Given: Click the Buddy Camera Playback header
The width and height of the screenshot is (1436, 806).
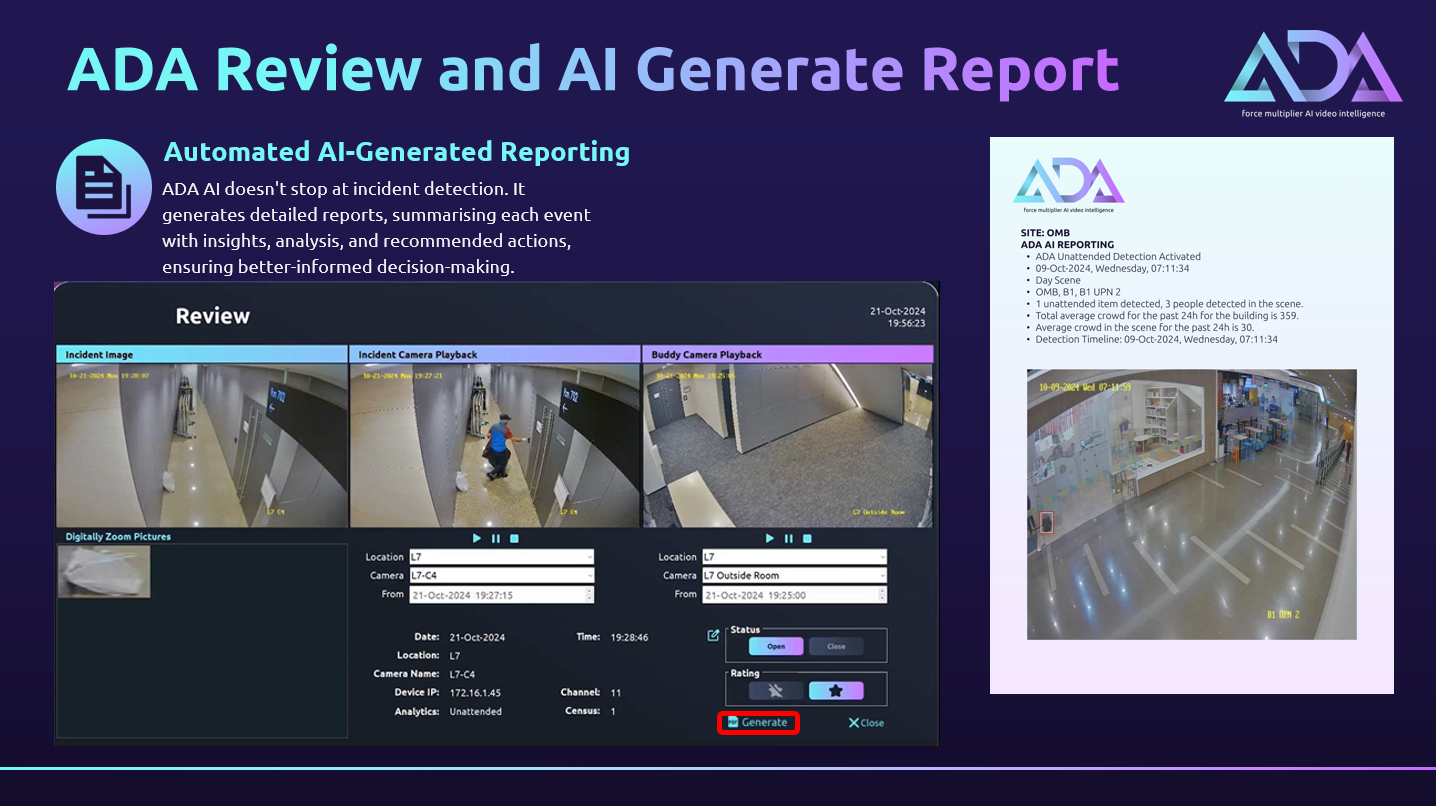Looking at the screenshot, I should [788, 354].
